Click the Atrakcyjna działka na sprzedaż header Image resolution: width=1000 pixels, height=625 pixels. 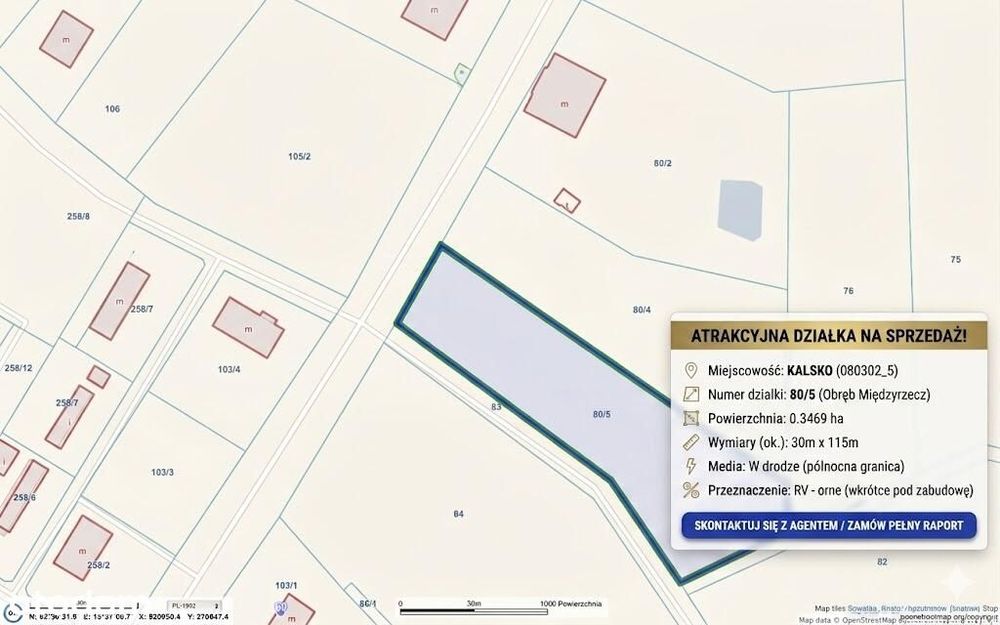828,335
